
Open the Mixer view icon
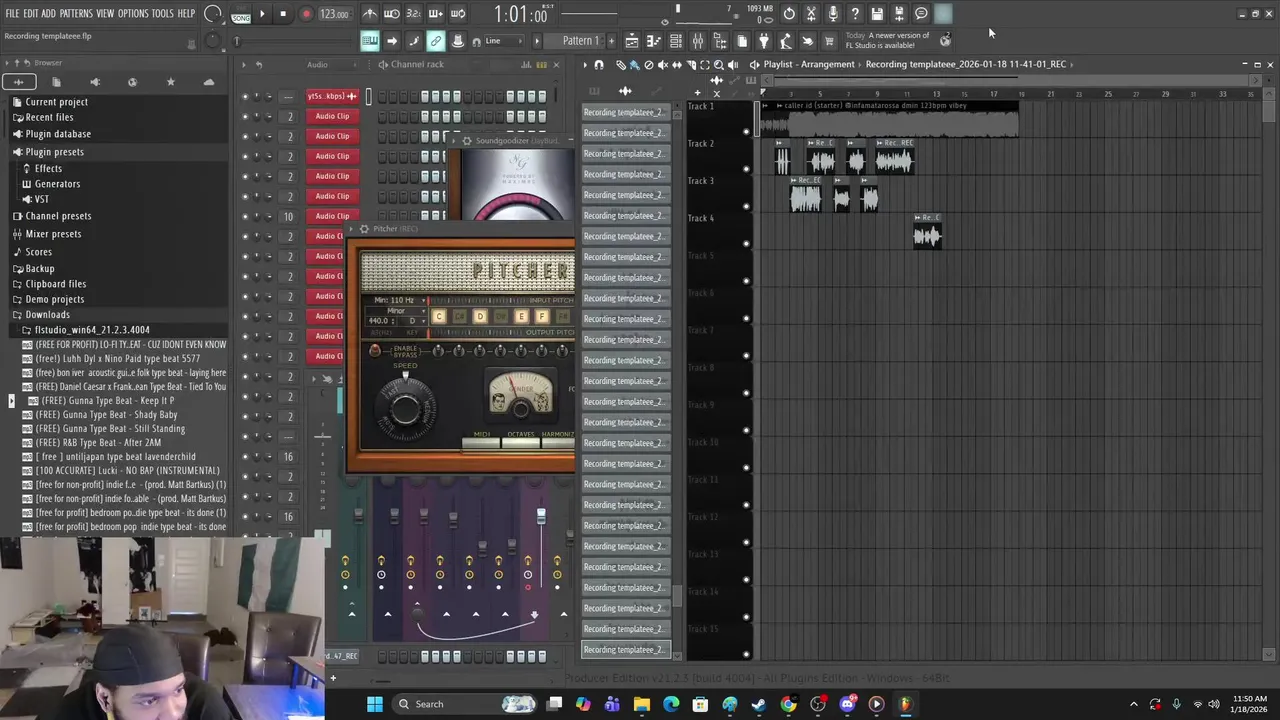698,41
